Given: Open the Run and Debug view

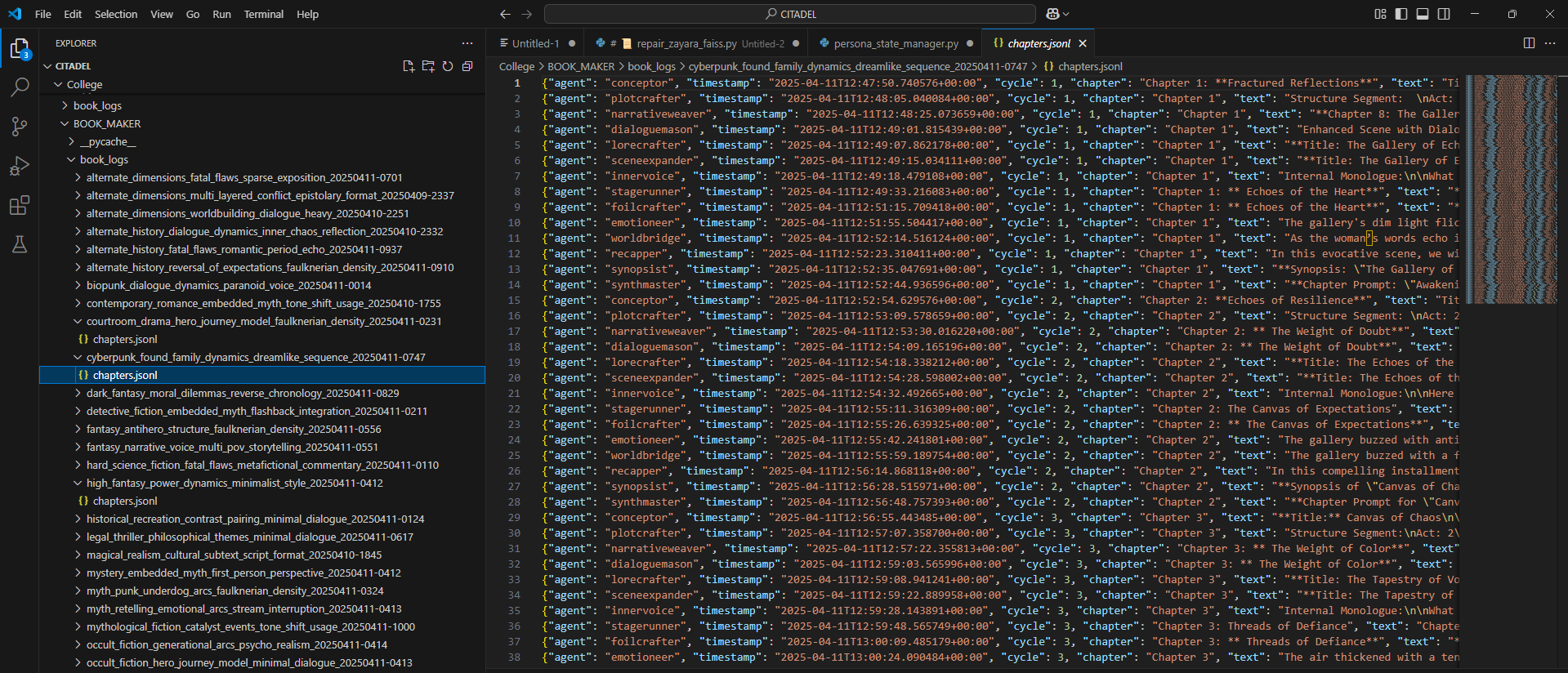Looking at the screenshot, I should (20, 166).
